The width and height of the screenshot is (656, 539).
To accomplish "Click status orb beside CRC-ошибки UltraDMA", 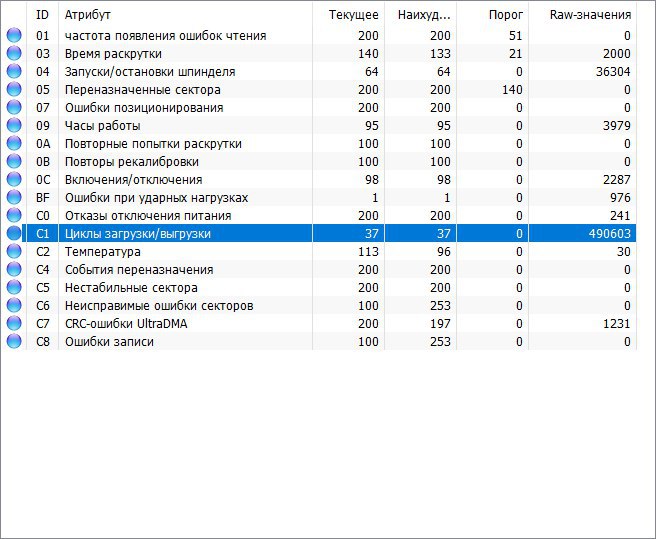I will click(x=14, y=323).
